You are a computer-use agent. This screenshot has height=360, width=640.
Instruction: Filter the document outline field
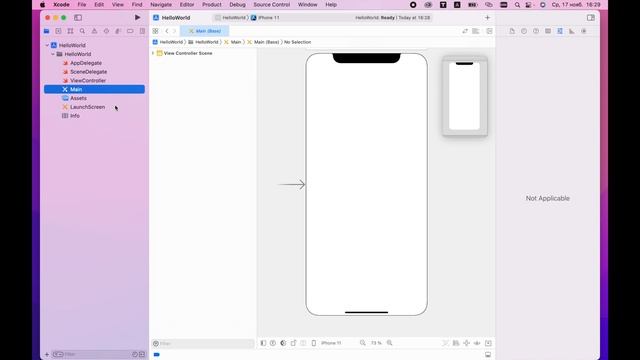203,343
